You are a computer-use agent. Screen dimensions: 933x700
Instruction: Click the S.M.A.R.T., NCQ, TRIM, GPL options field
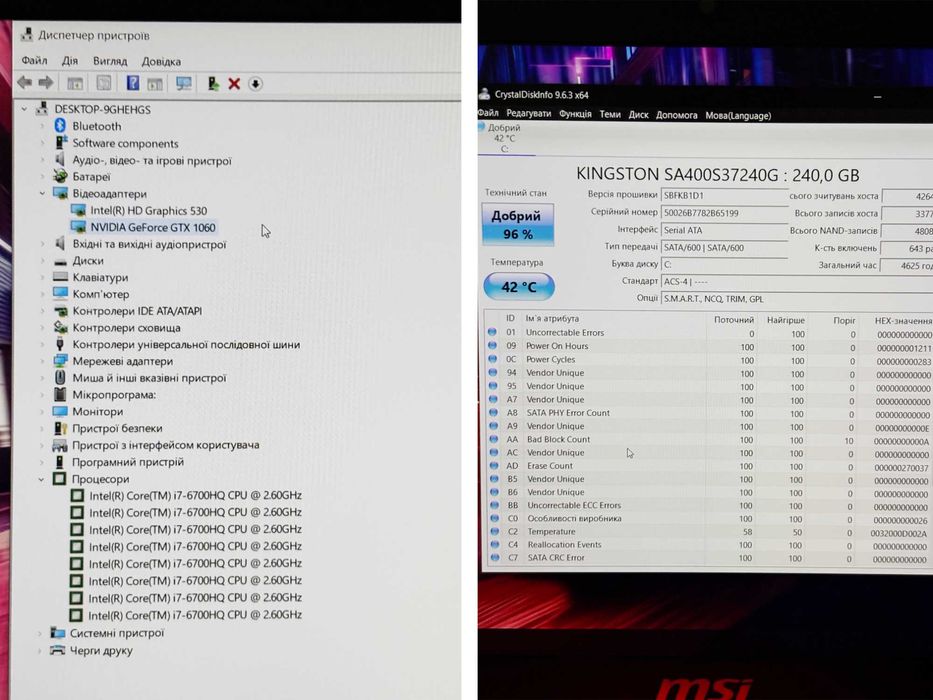pos(797,299)
